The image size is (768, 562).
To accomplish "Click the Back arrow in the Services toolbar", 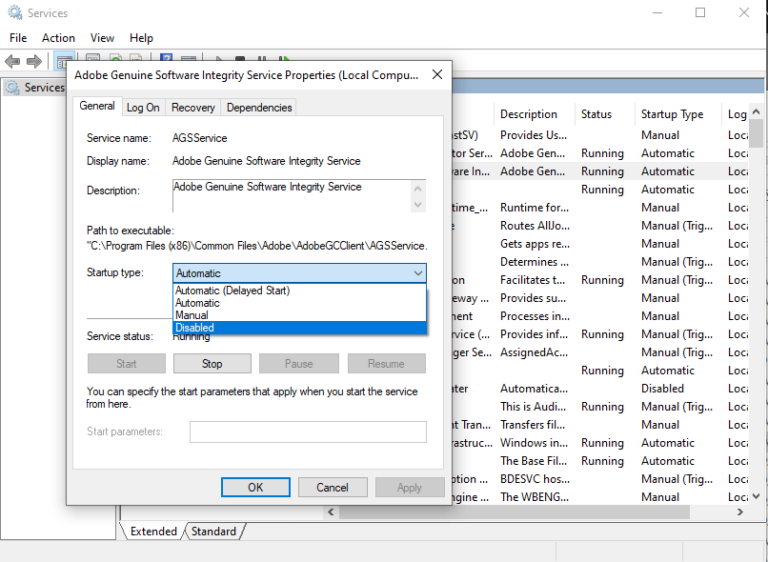I will (x=12, y=61).
